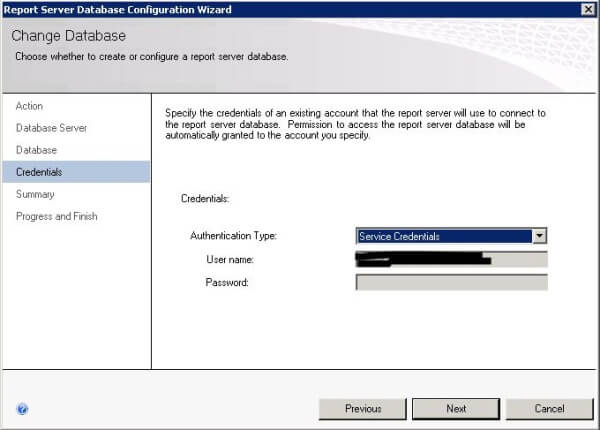Jump to the Summary step
This screenshot has width=600, height=430.
click(x=35, y=194)
